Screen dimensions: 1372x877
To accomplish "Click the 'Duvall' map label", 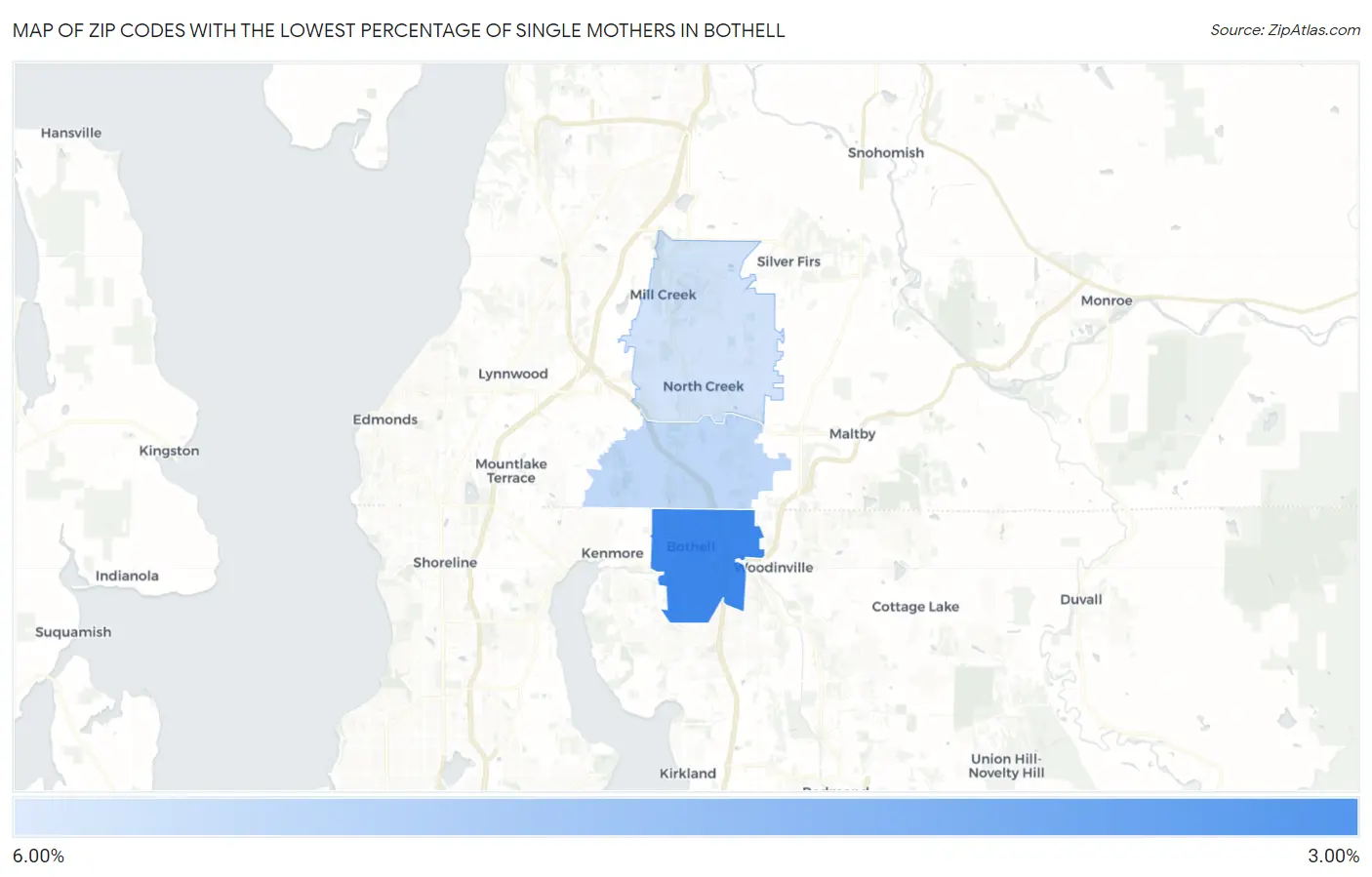I will pos(1081,600).
